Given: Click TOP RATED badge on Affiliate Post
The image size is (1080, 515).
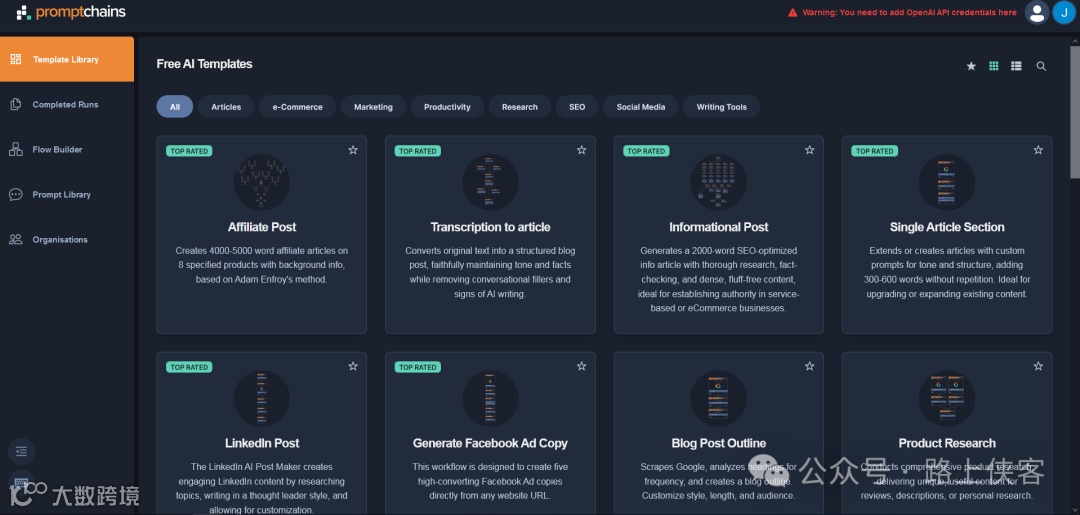Looking at the screenshot, I should click(189, 151).
